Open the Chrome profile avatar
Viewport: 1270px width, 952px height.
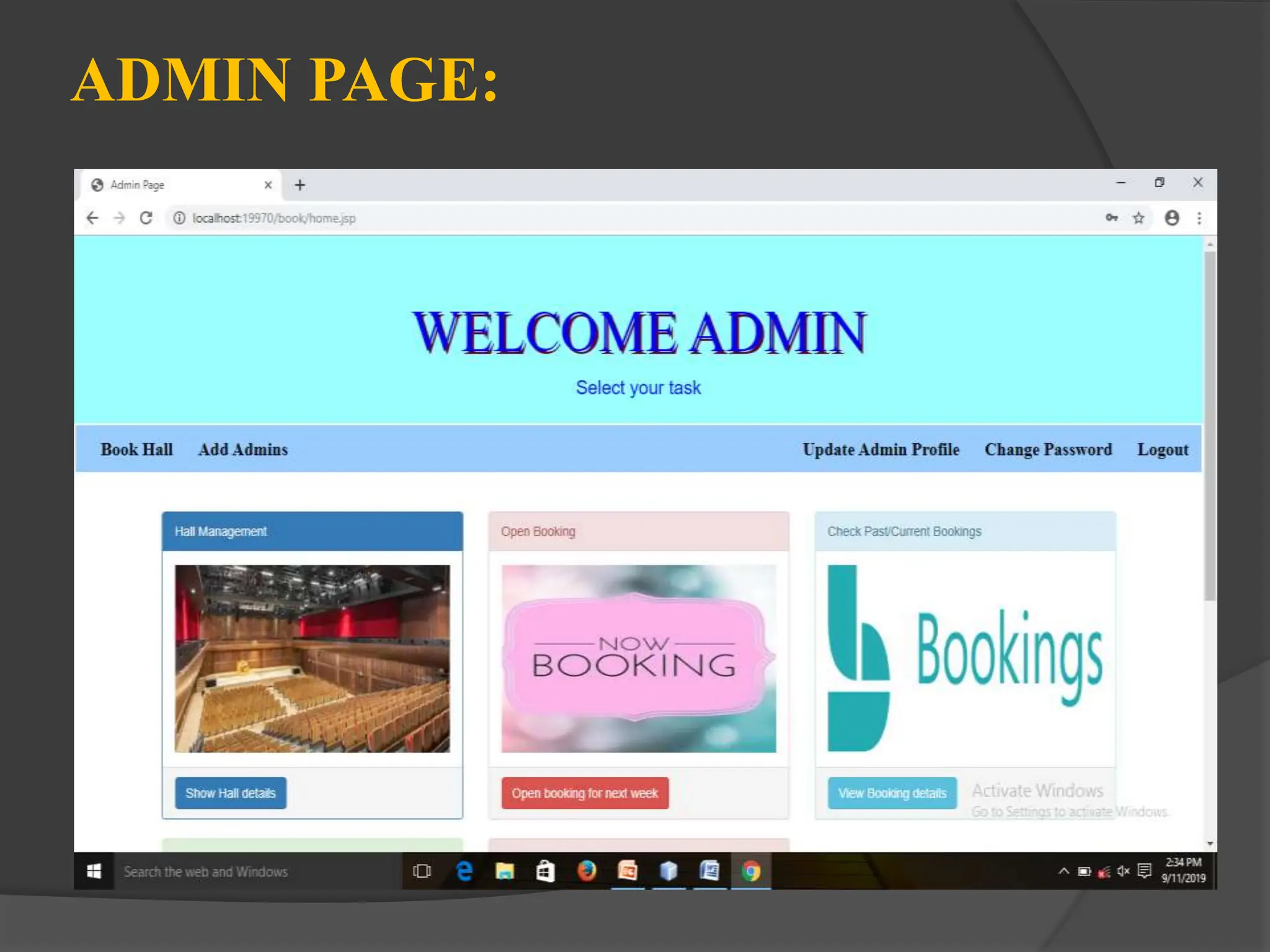(1172, 218)
